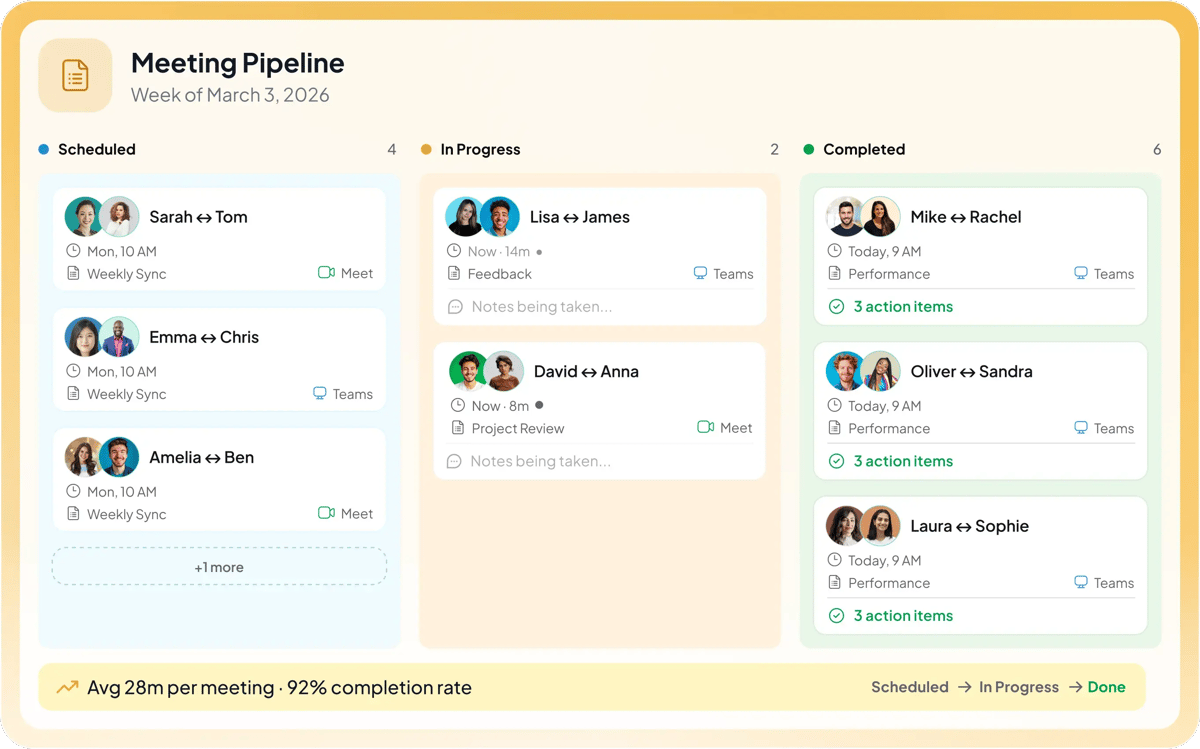
Task: Click the Meet video icon on Sarah ↔ Tom card
Action: click(x=326, y=273)
